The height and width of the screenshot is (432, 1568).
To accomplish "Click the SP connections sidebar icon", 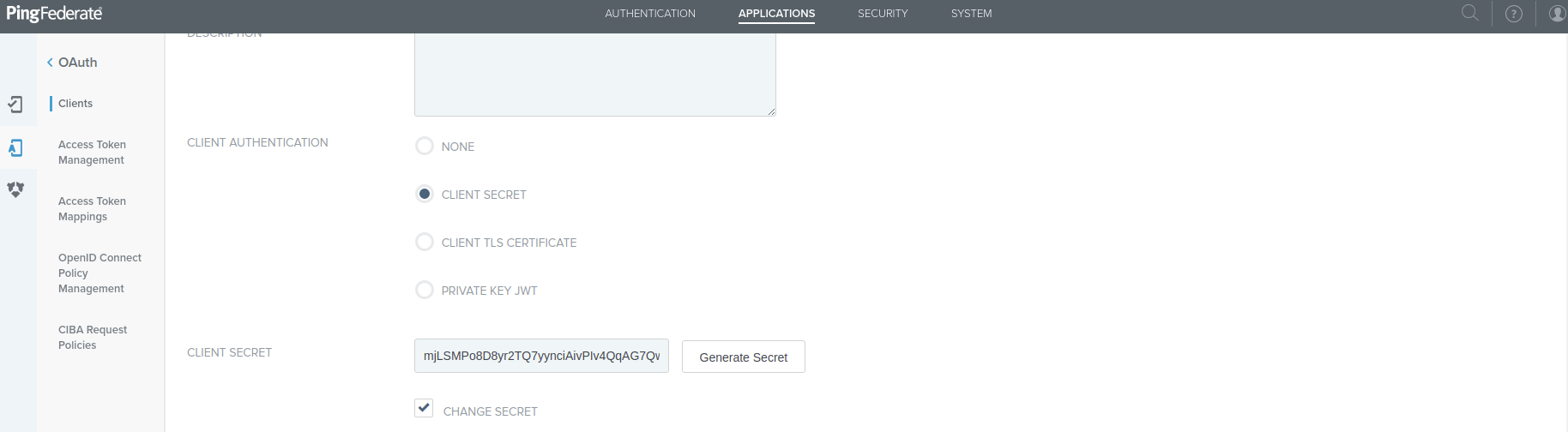I will [x=15, y=105].
